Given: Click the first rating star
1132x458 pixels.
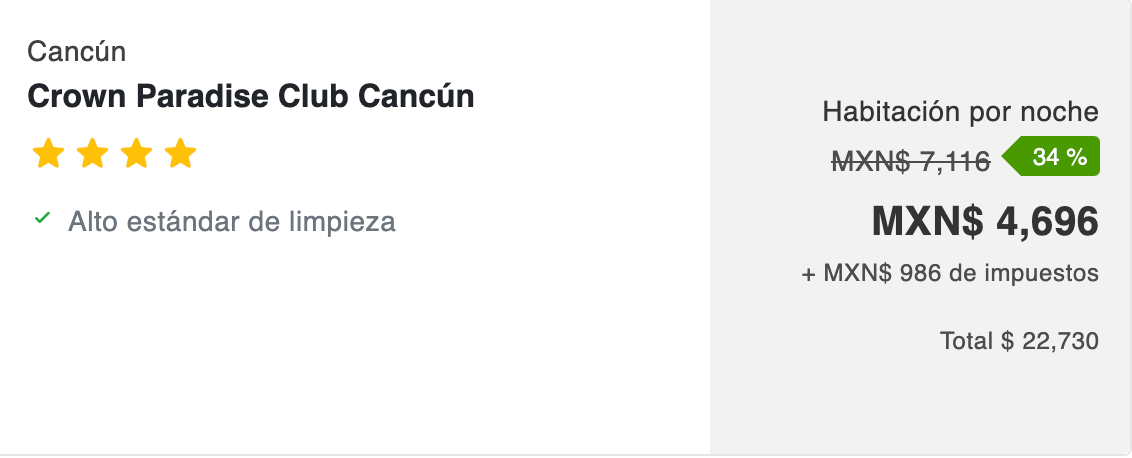Looking at the screenshot, I should (48, 154).
